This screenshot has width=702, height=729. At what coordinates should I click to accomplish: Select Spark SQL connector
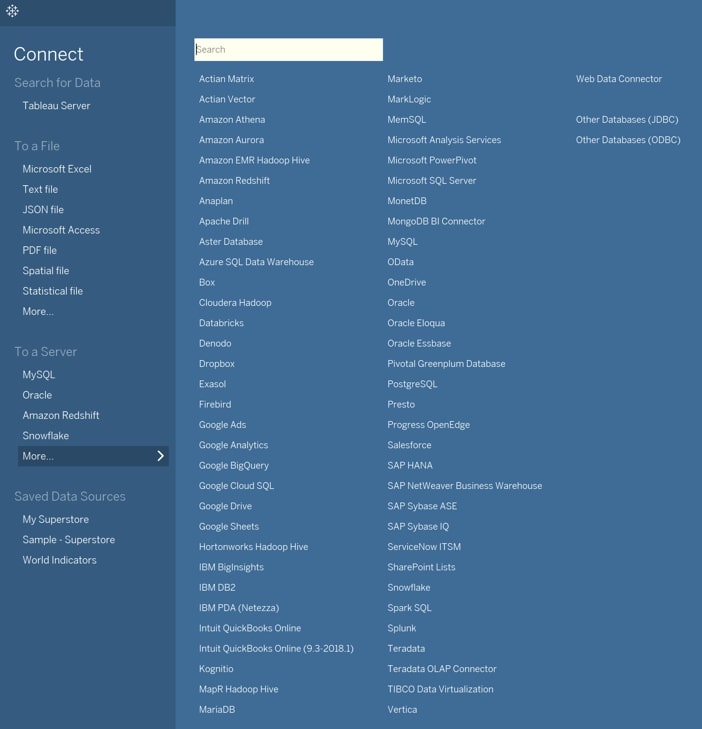[409, 608]
